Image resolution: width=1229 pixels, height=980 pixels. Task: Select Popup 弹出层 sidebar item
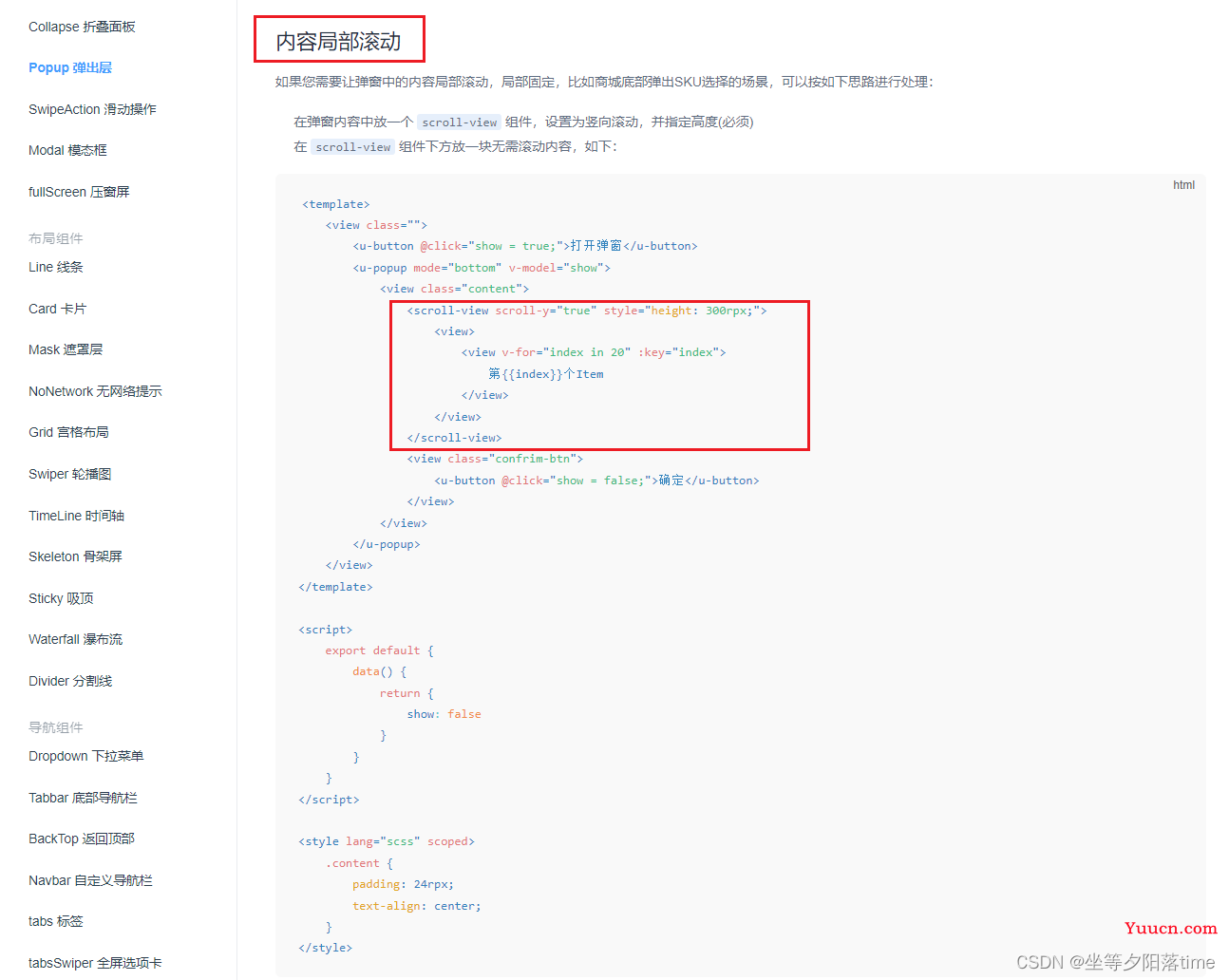pyautogui.click(x=70, y=67)
